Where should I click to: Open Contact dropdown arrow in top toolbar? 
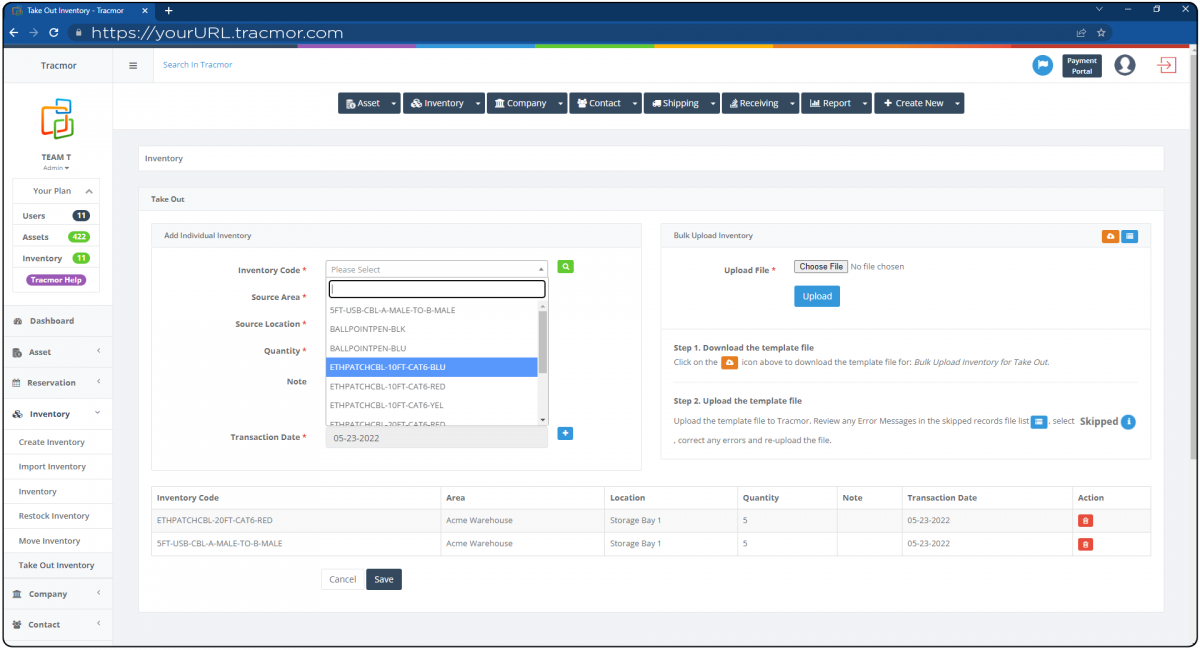pyautogui.click(x=635, y=103)
